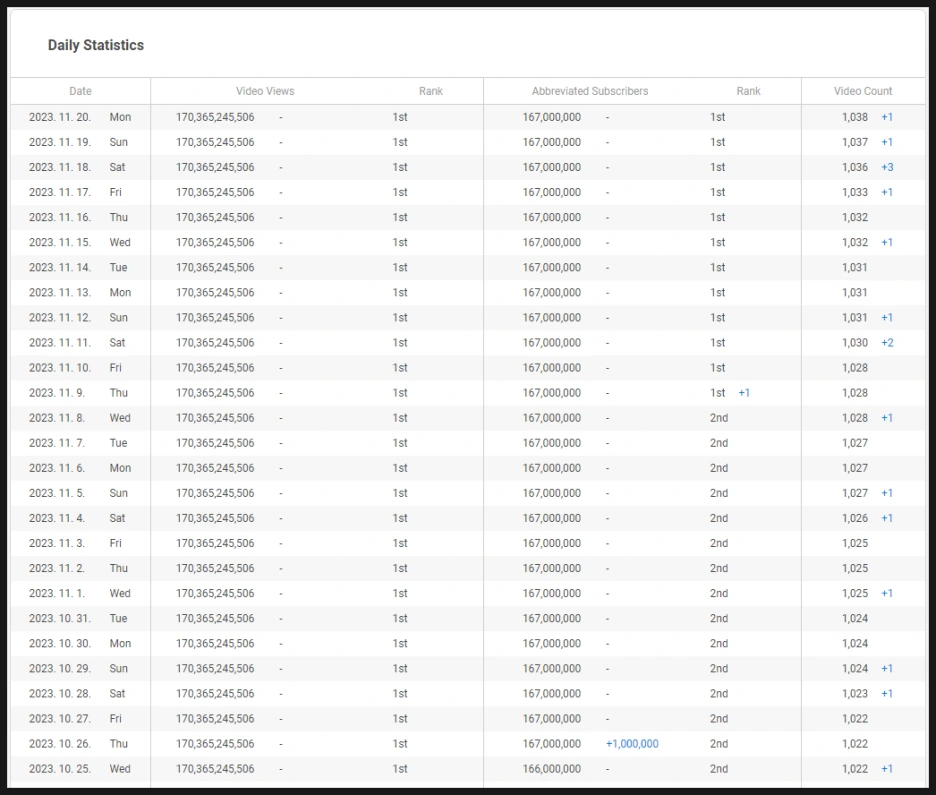This screenshot has height=795, width=936.
Task: Click the Mon weekday label for 2023. 11. 13.
Action: click(120, 292)
